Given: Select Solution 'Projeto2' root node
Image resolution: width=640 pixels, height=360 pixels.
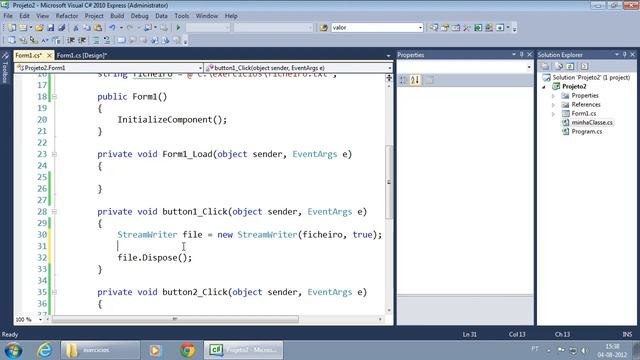Looking at the screenshot, I should point(591,78).
